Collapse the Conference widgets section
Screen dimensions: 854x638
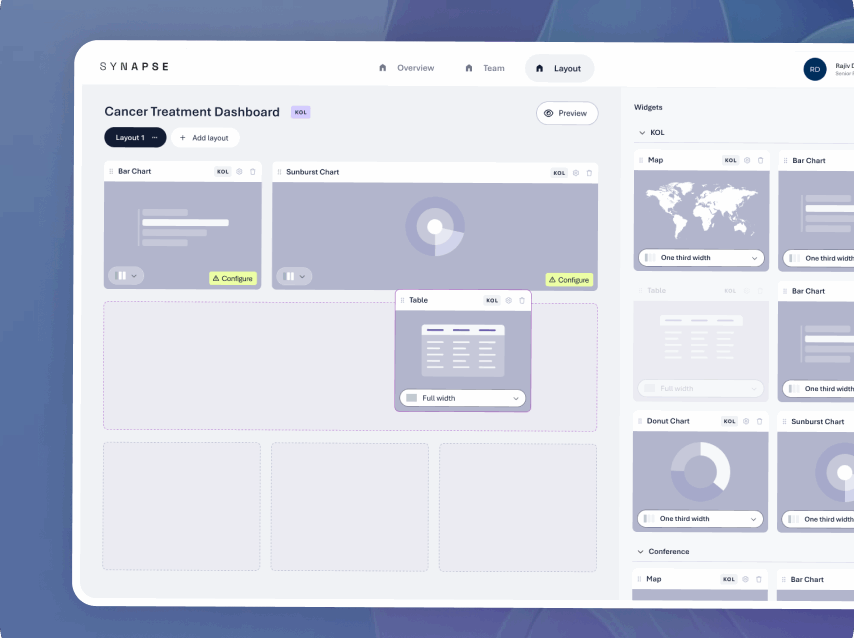coord(642,552)
